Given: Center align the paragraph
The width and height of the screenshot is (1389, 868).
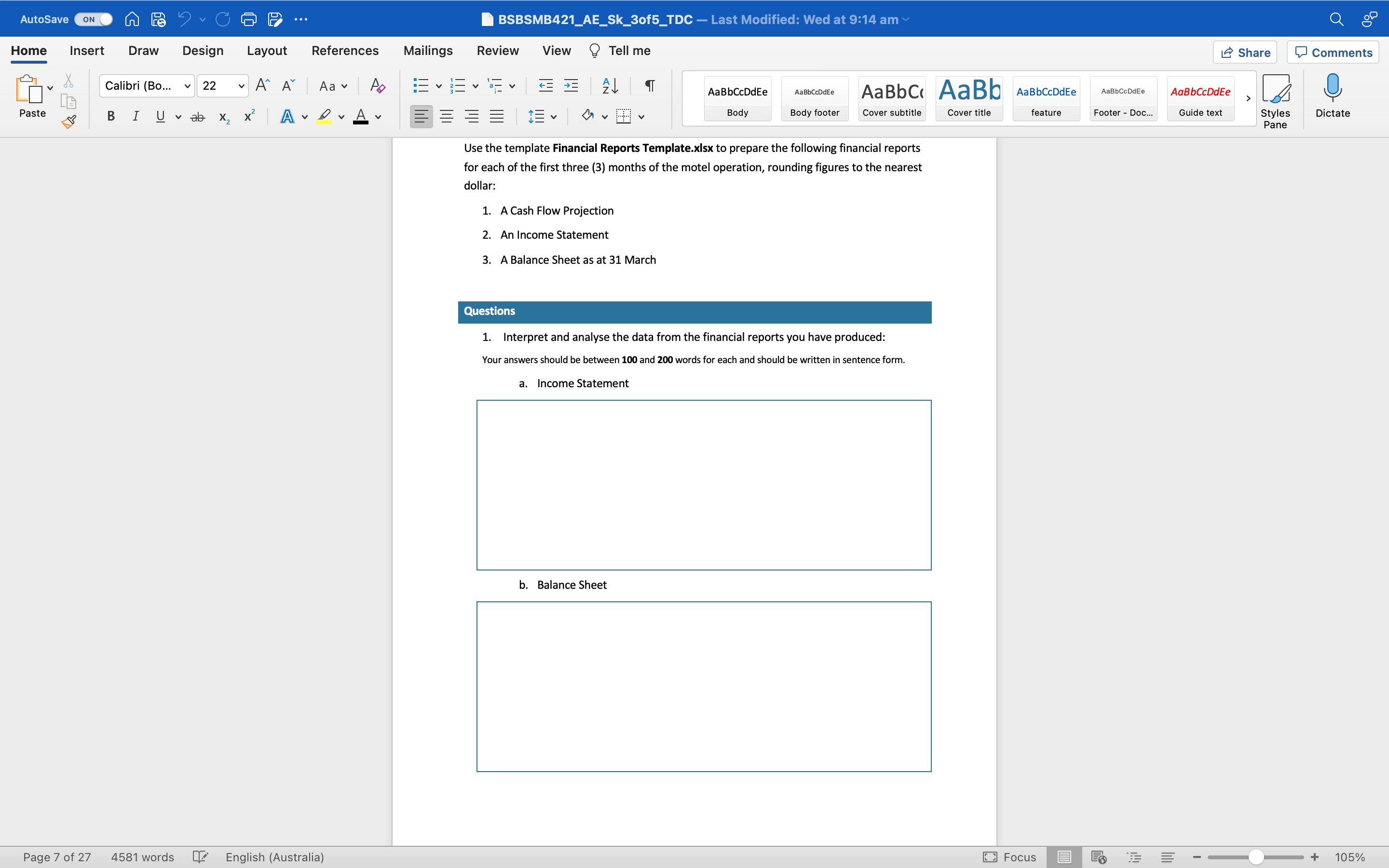Looking at the screenshot, I should coord(447,116).
